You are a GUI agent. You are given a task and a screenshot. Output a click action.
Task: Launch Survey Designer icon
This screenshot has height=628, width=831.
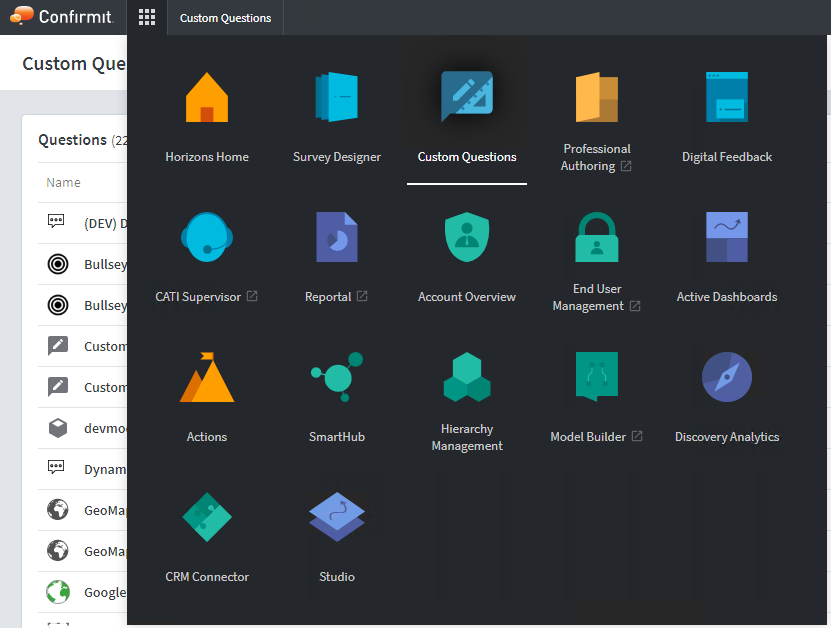click(337, 97)
